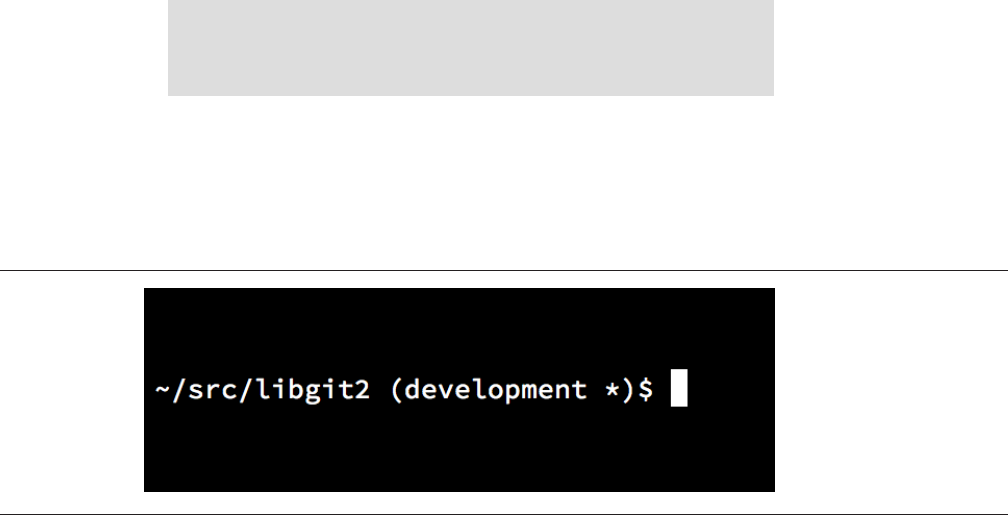Click the opening parenthesis before development
Screen dimensions: 1008x515
pos(394,389)
